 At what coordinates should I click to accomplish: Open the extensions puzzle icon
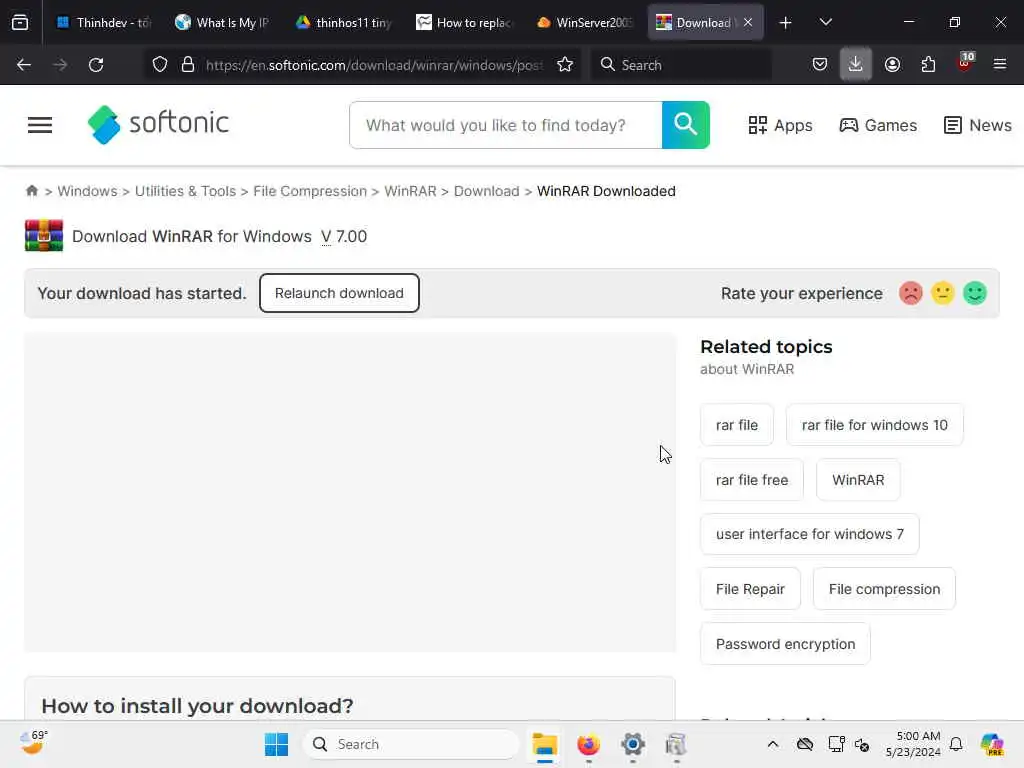point(928,65)
